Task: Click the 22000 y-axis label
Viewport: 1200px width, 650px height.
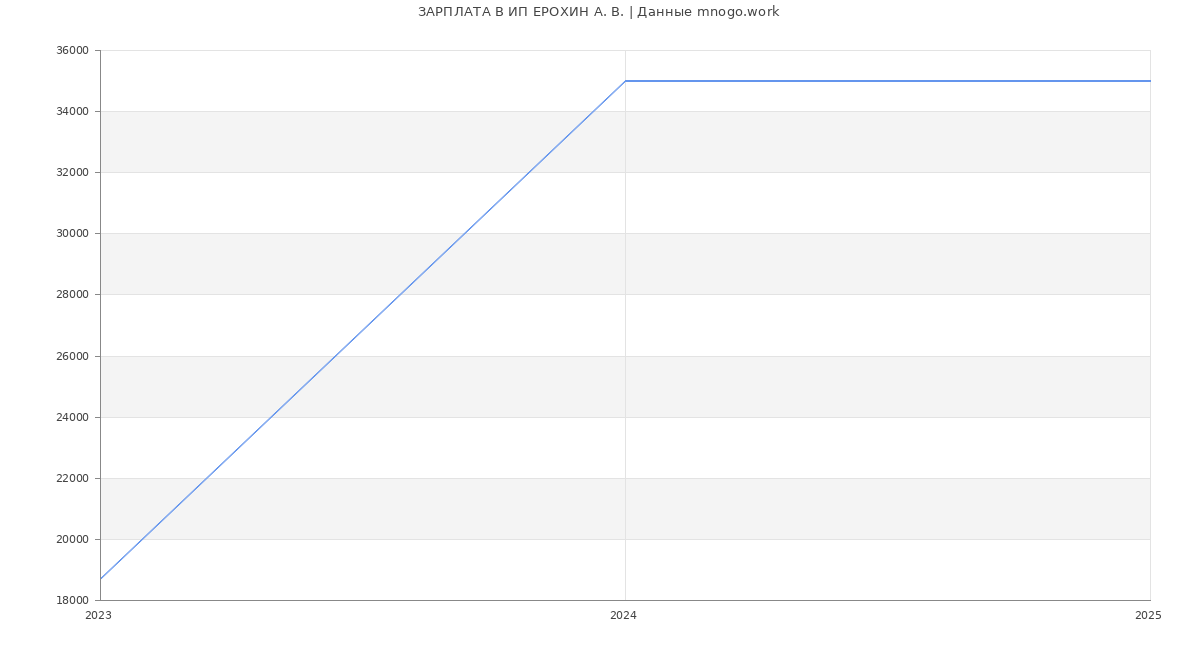Action: (x=74, y=479)
